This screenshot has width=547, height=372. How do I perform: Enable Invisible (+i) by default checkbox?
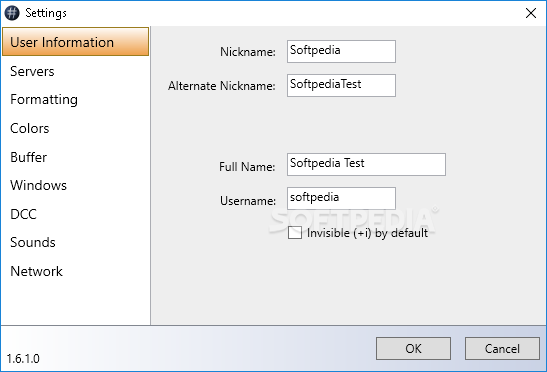click(295, 233)
